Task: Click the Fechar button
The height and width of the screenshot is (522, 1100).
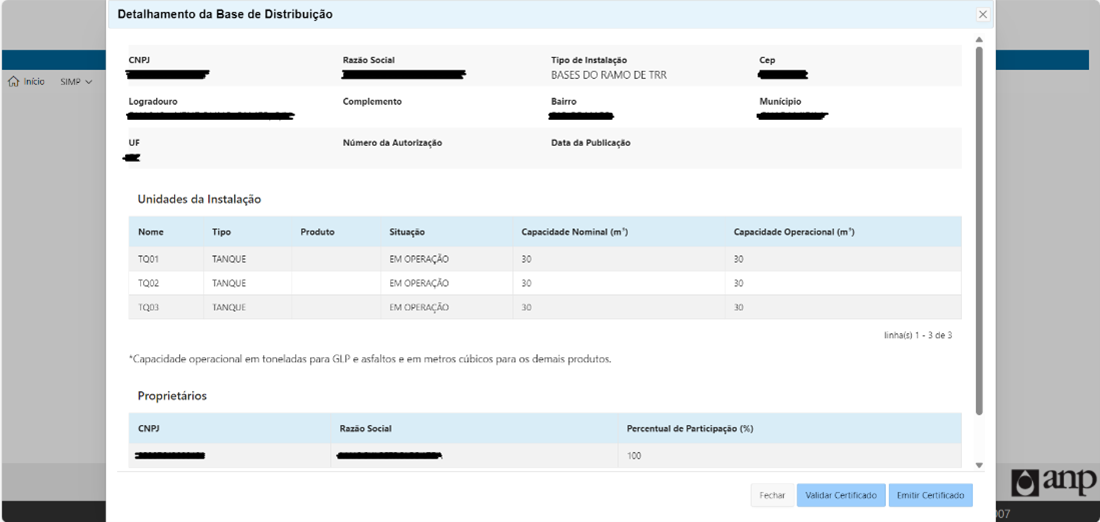Action: click(x=772, y=495)
